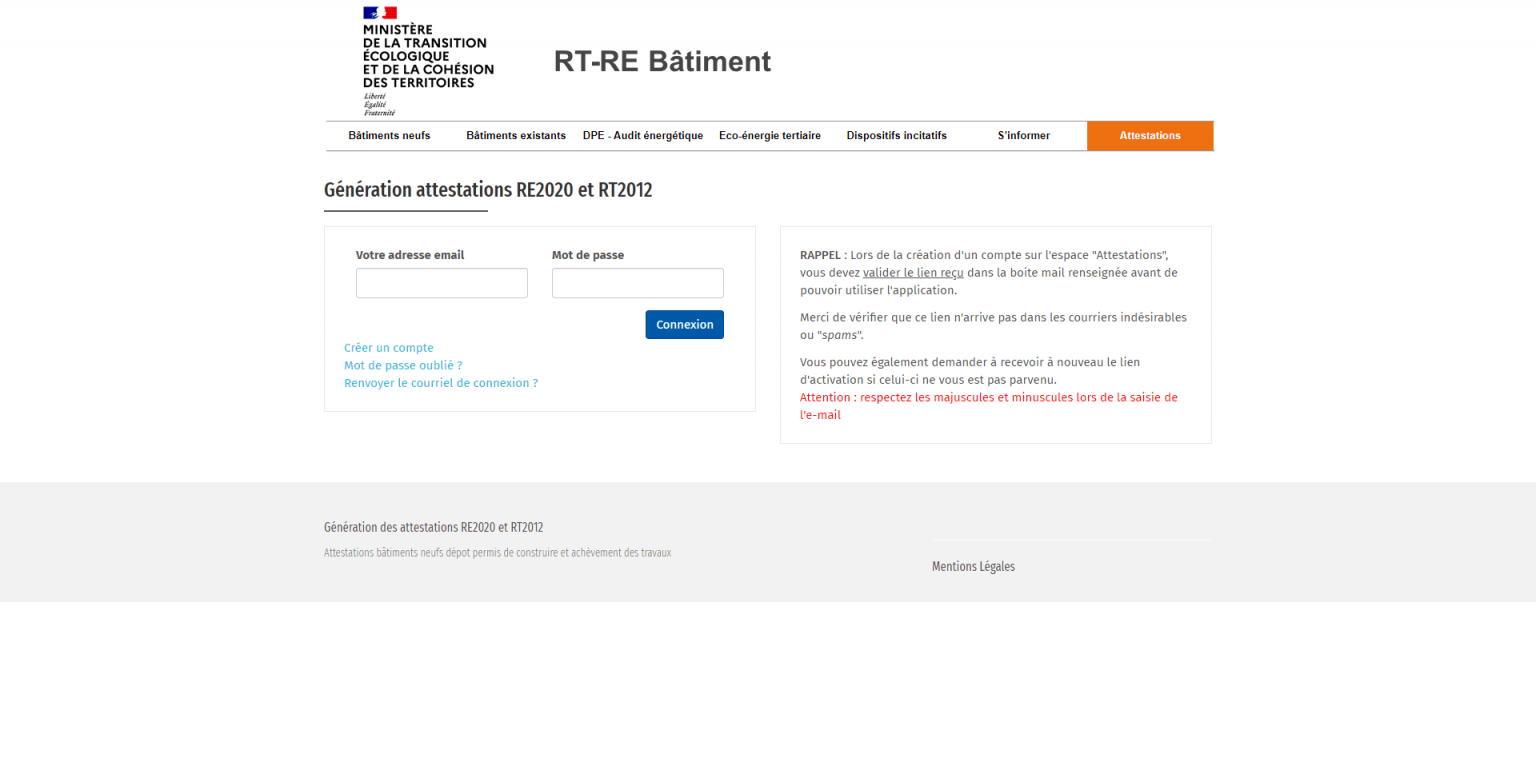This screenshot has width=1536, height=770.
Task: Click the red Attention warning text
Action: pos(988,405)
